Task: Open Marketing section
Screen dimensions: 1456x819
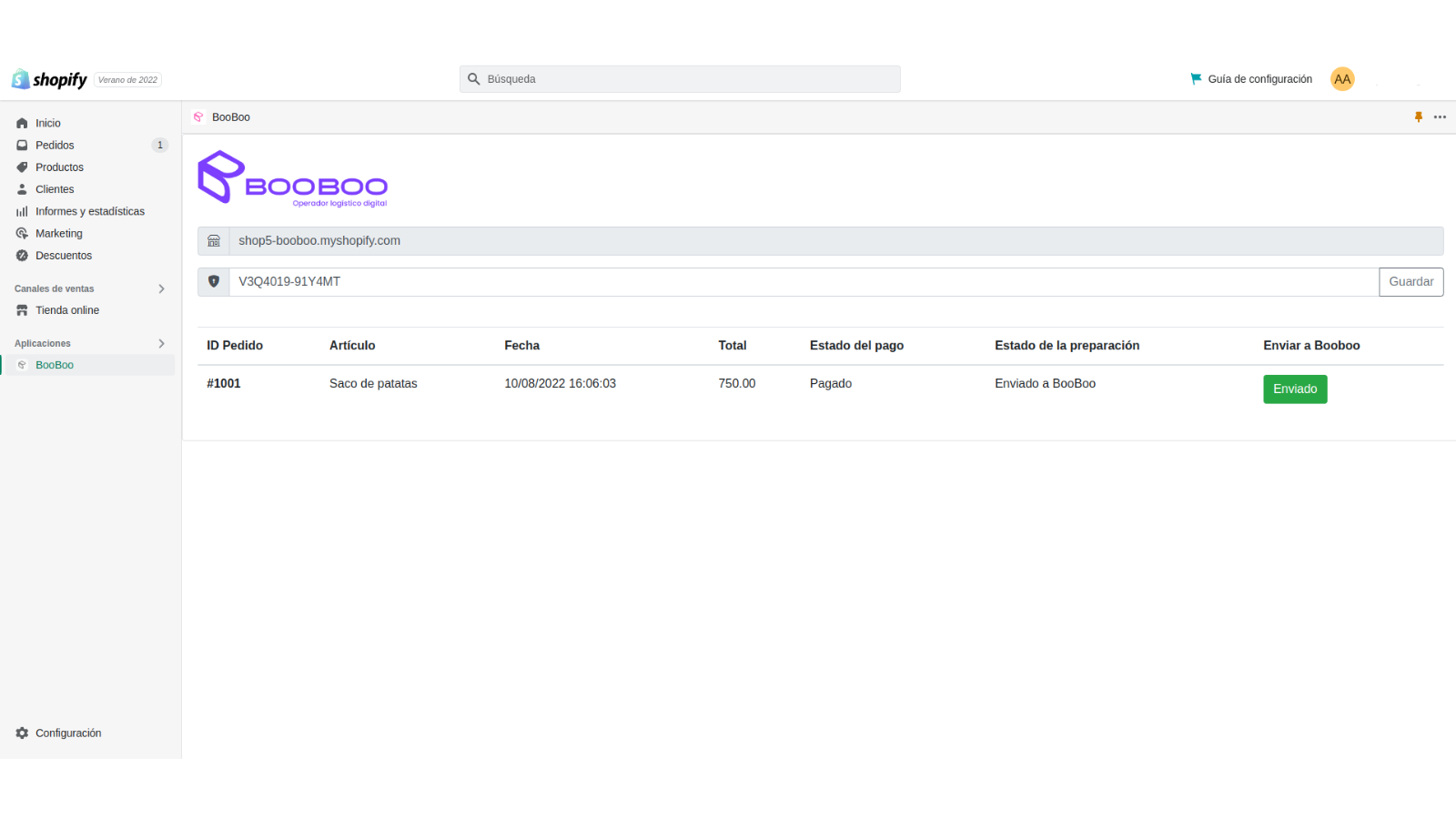Action: tap(59, 234)
